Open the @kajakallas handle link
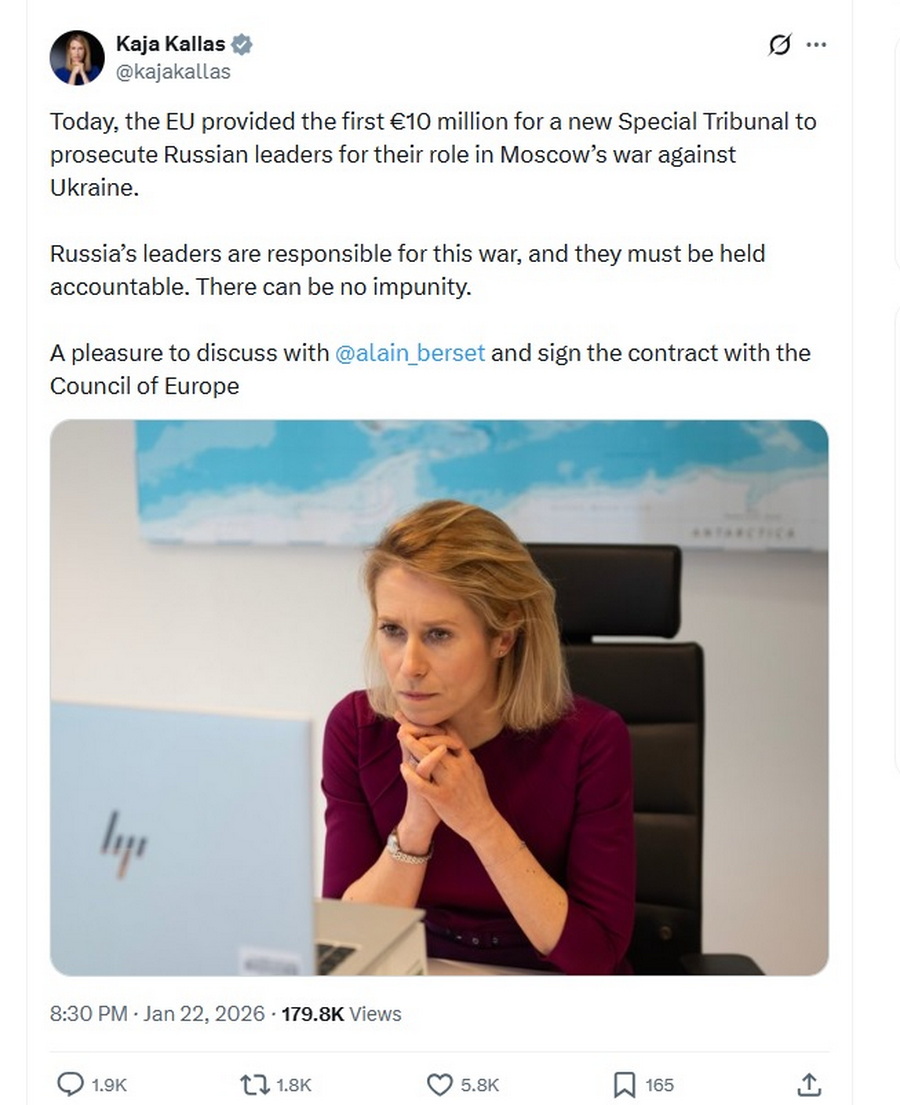 [173, 71]
